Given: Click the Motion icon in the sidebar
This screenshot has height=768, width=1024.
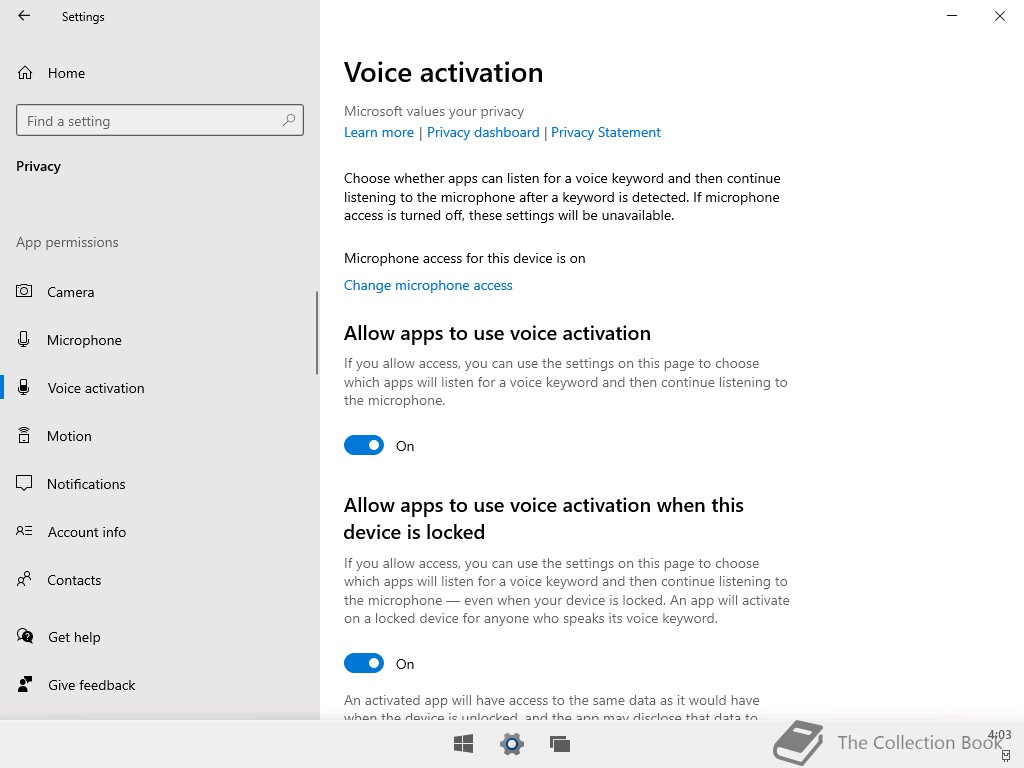Looking at the screenshot, I should pos(24,436).
